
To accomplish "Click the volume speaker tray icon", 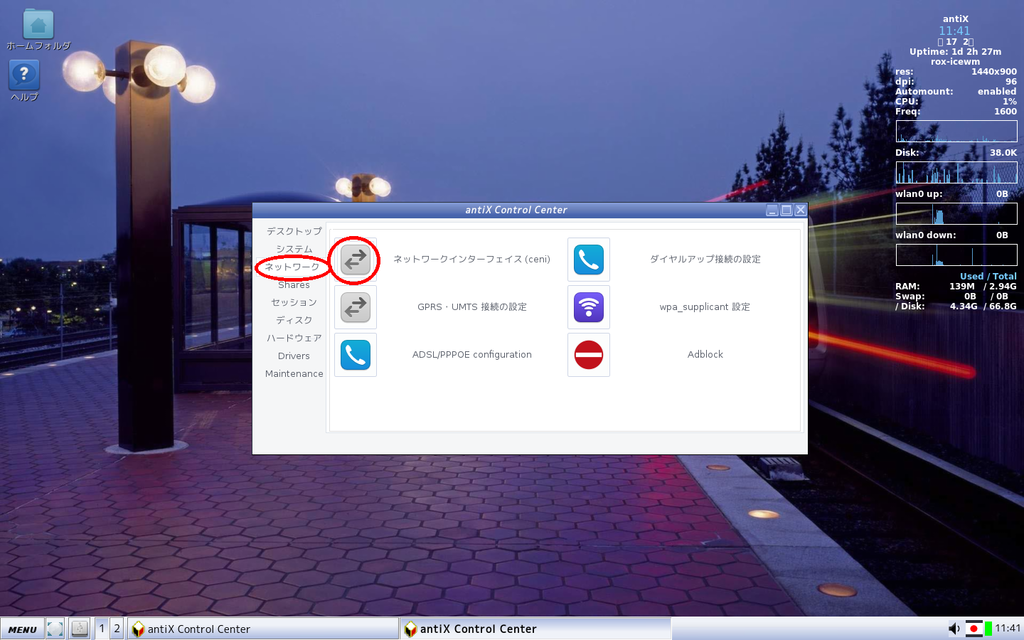I will click(954, 628).
